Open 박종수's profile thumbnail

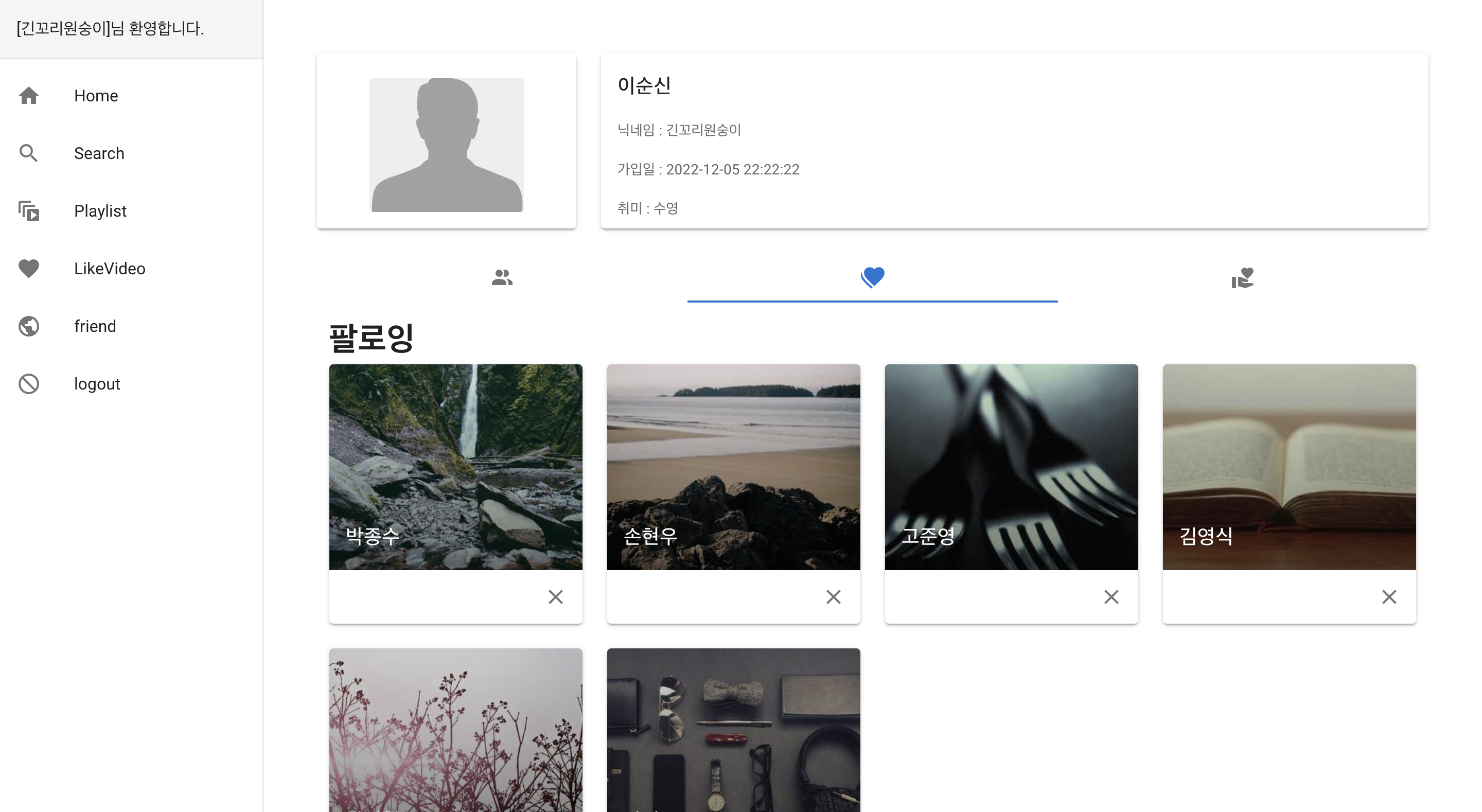(x=455, y=466)
